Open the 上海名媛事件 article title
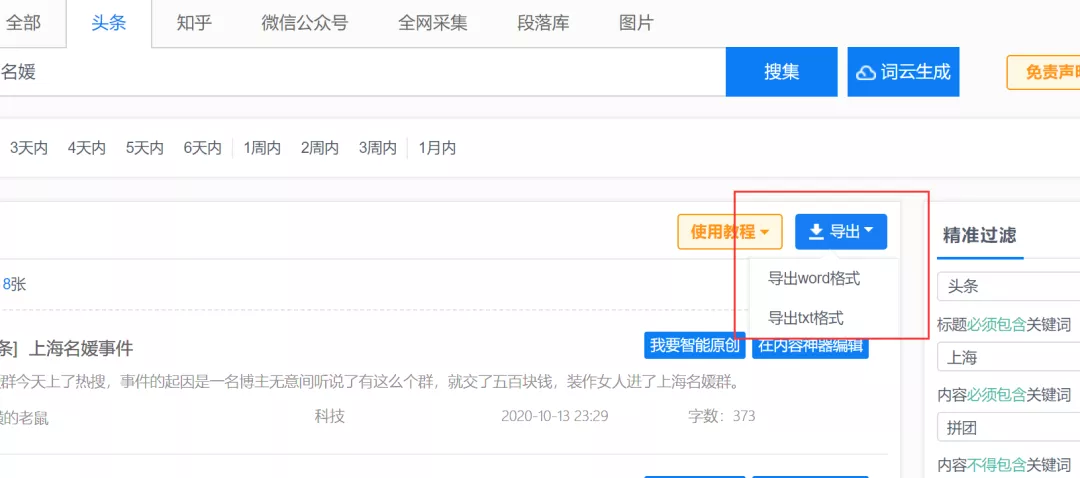Screen dimensions: 1080x478 [81, 348]
